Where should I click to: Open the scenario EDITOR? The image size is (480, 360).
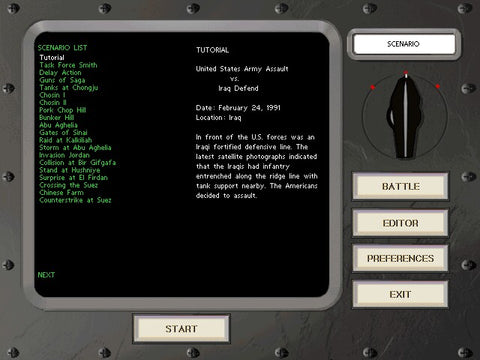[x=400, y=223]
